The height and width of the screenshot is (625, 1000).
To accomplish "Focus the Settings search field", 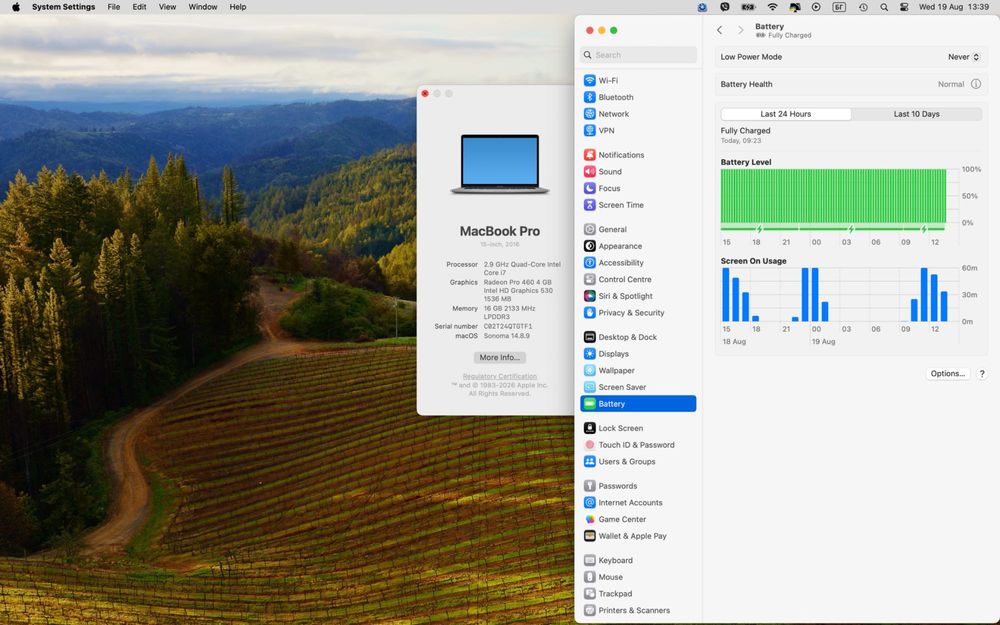I will [x=638, y=55].
